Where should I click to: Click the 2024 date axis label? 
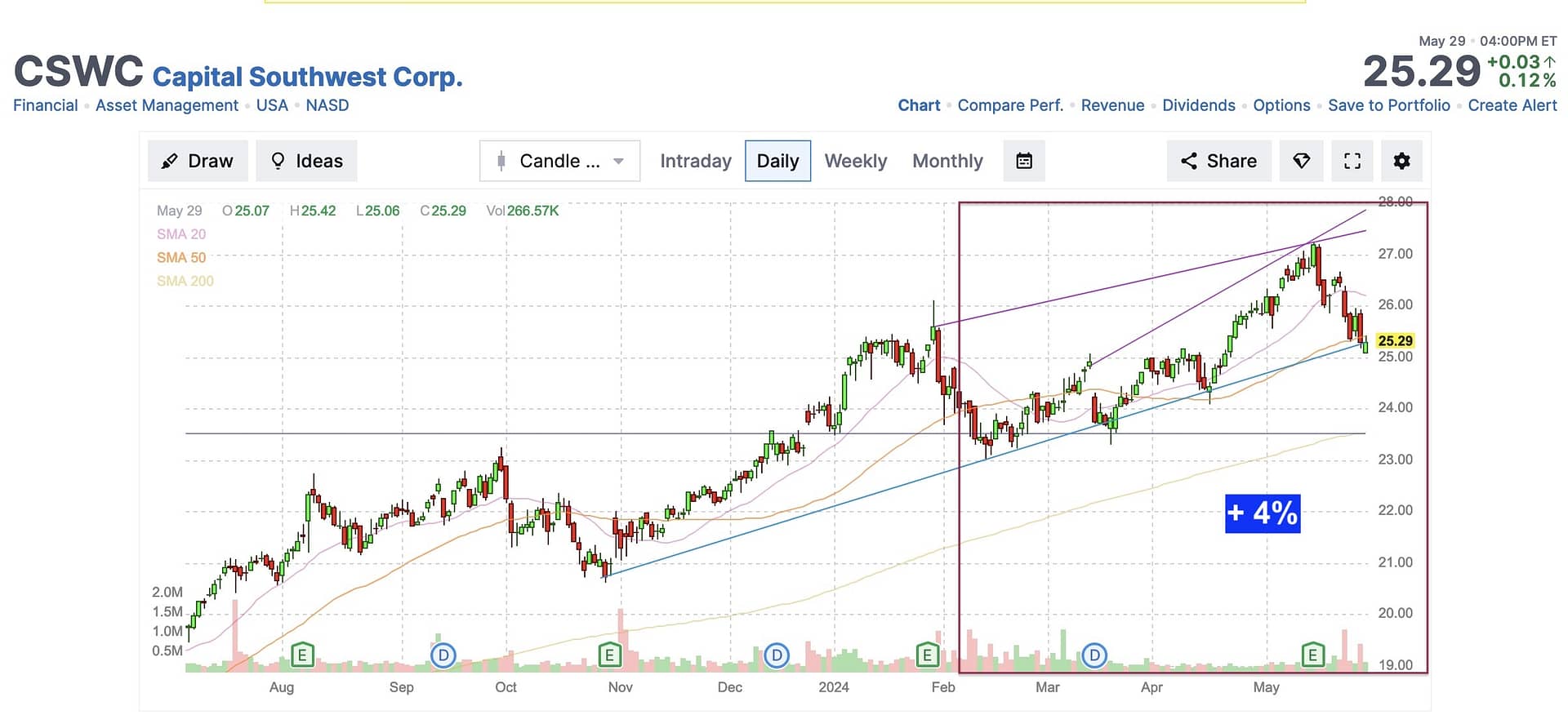834,687
